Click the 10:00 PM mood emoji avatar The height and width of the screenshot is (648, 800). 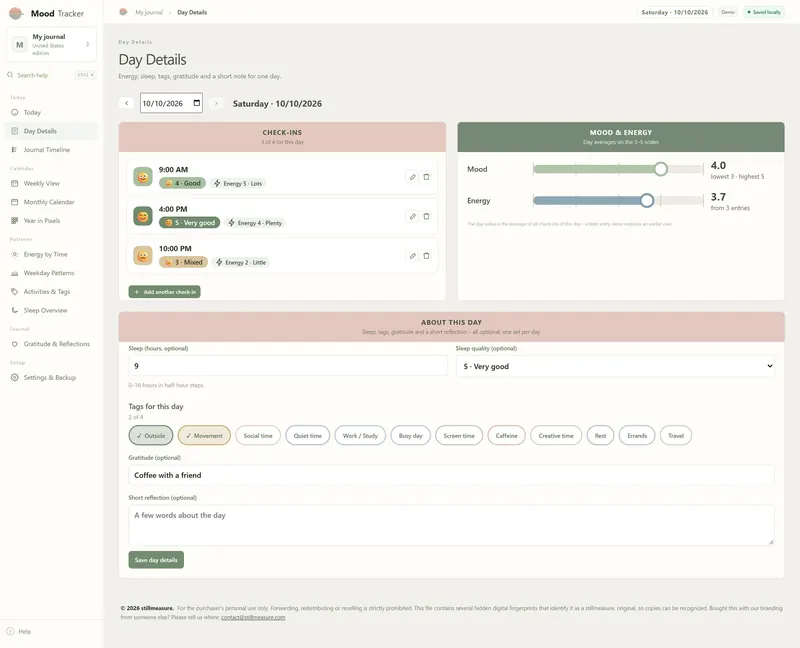pos(143,256)
